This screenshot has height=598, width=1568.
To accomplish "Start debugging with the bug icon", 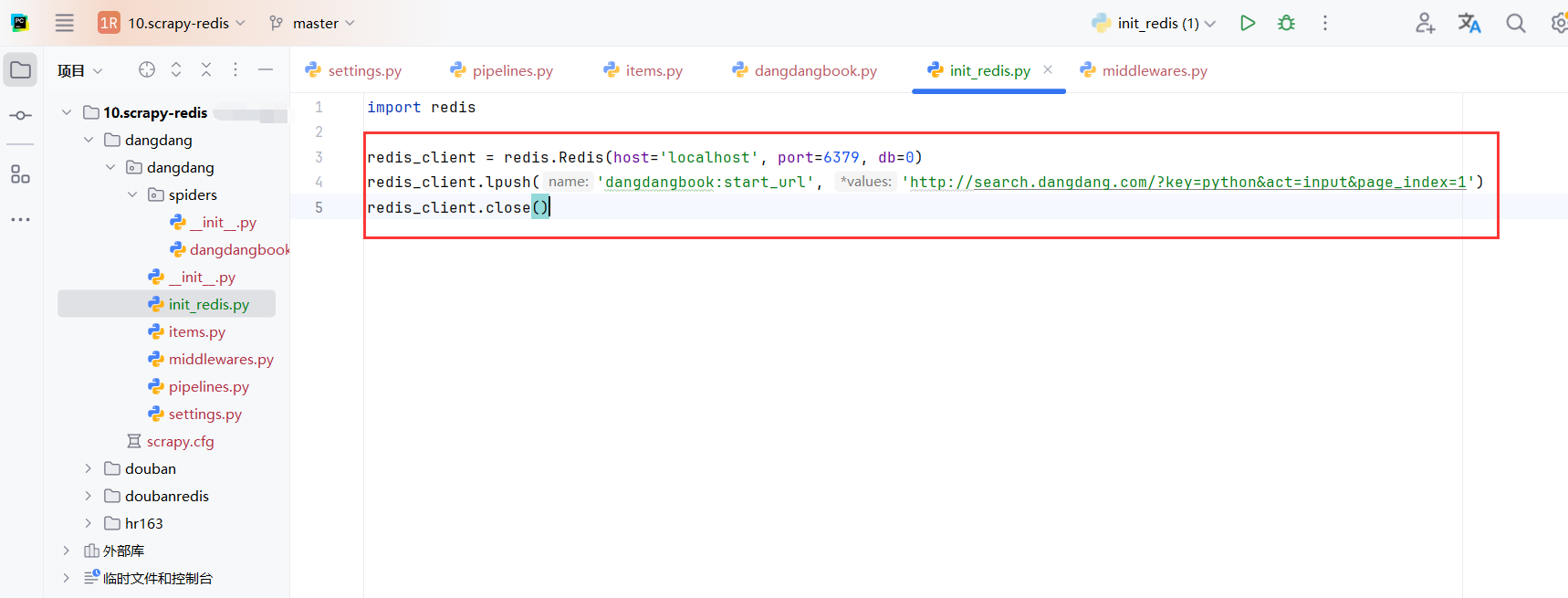I will coord(1286,23).
